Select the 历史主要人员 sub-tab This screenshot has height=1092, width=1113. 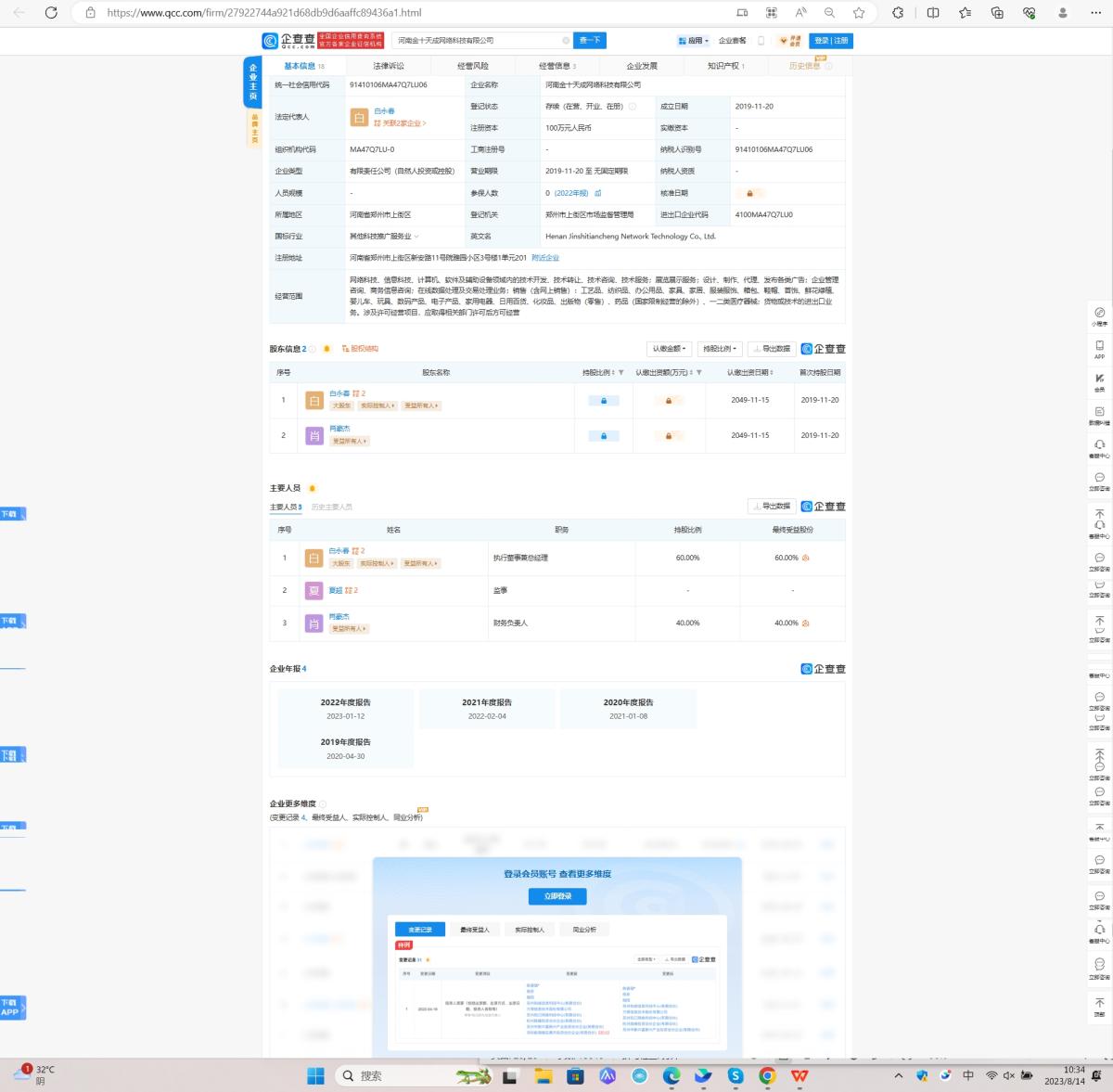[x=331, y=507]
